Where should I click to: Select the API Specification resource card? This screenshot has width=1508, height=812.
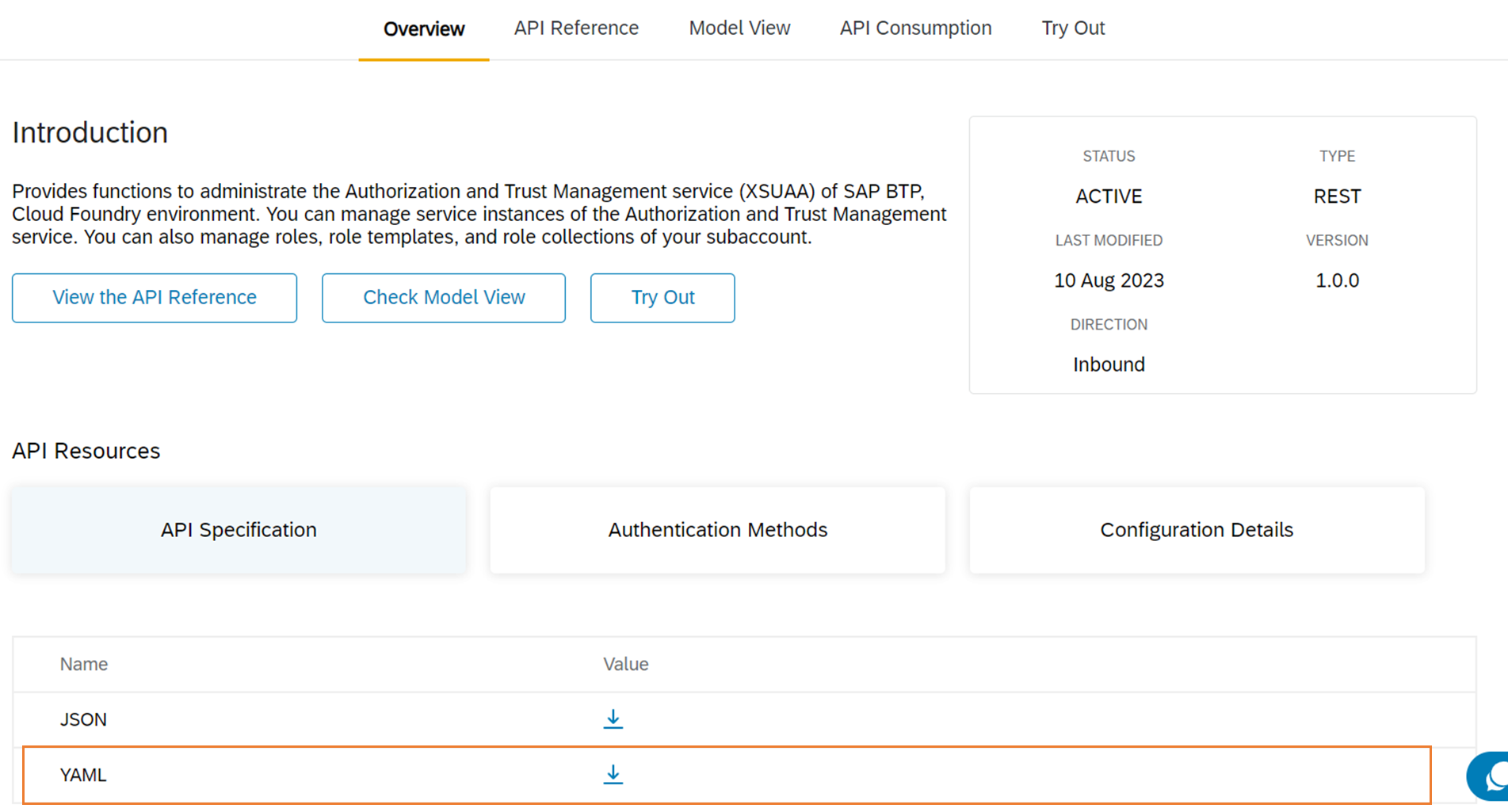click(x=239, y=530)
